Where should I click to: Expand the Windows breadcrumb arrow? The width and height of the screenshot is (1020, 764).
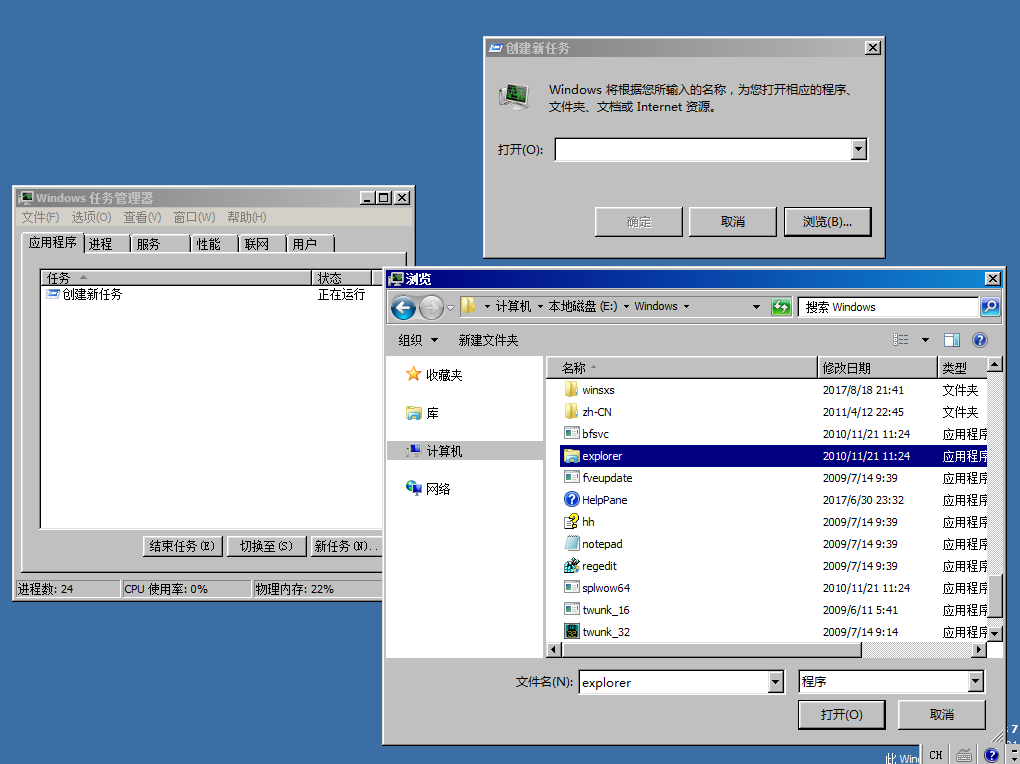pos(686,307)
